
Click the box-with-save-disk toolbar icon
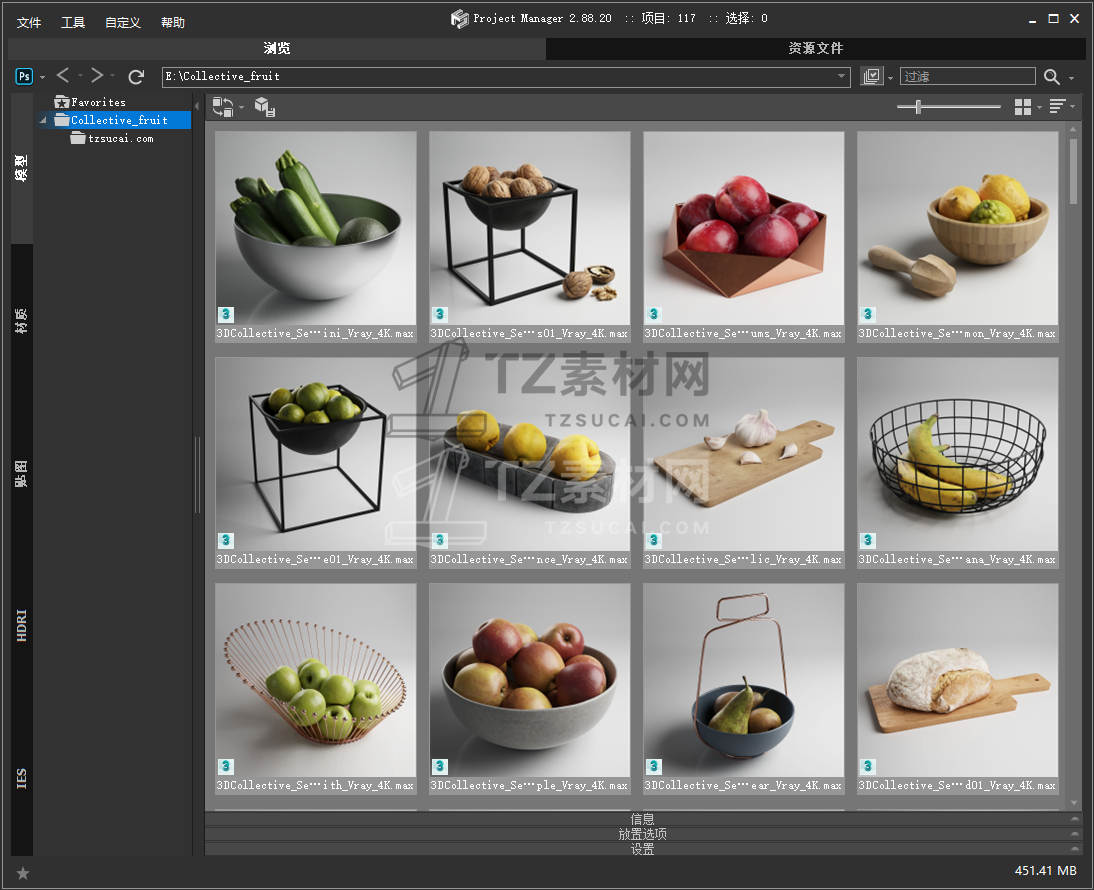(x=265, y=107)
